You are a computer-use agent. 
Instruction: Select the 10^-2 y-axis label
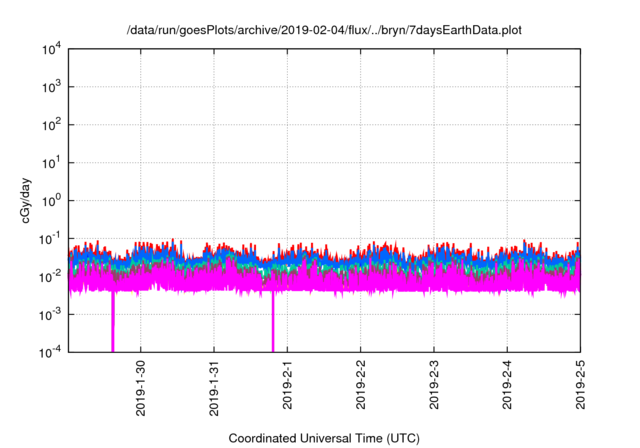click(50, 277)
